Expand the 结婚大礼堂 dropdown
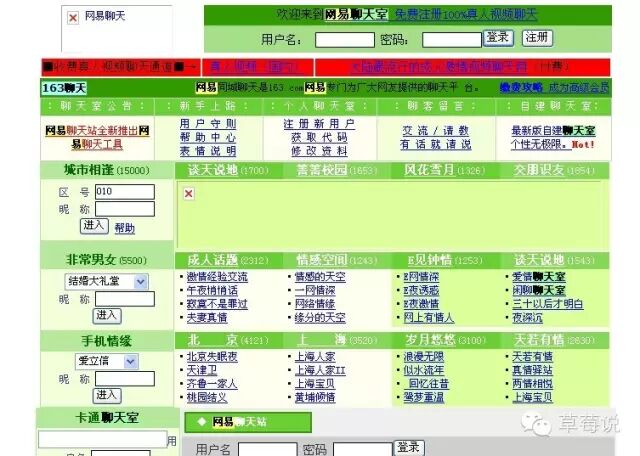 (x=107, y=282)
